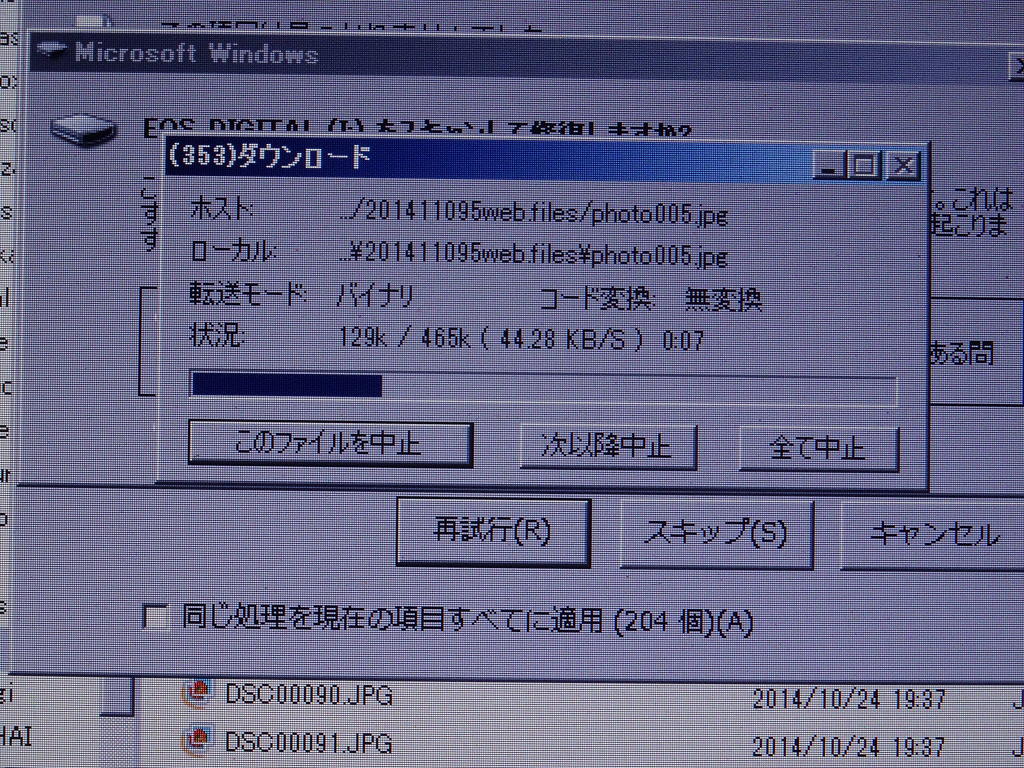Click the status text 129k / 465k

click(404, 338)
